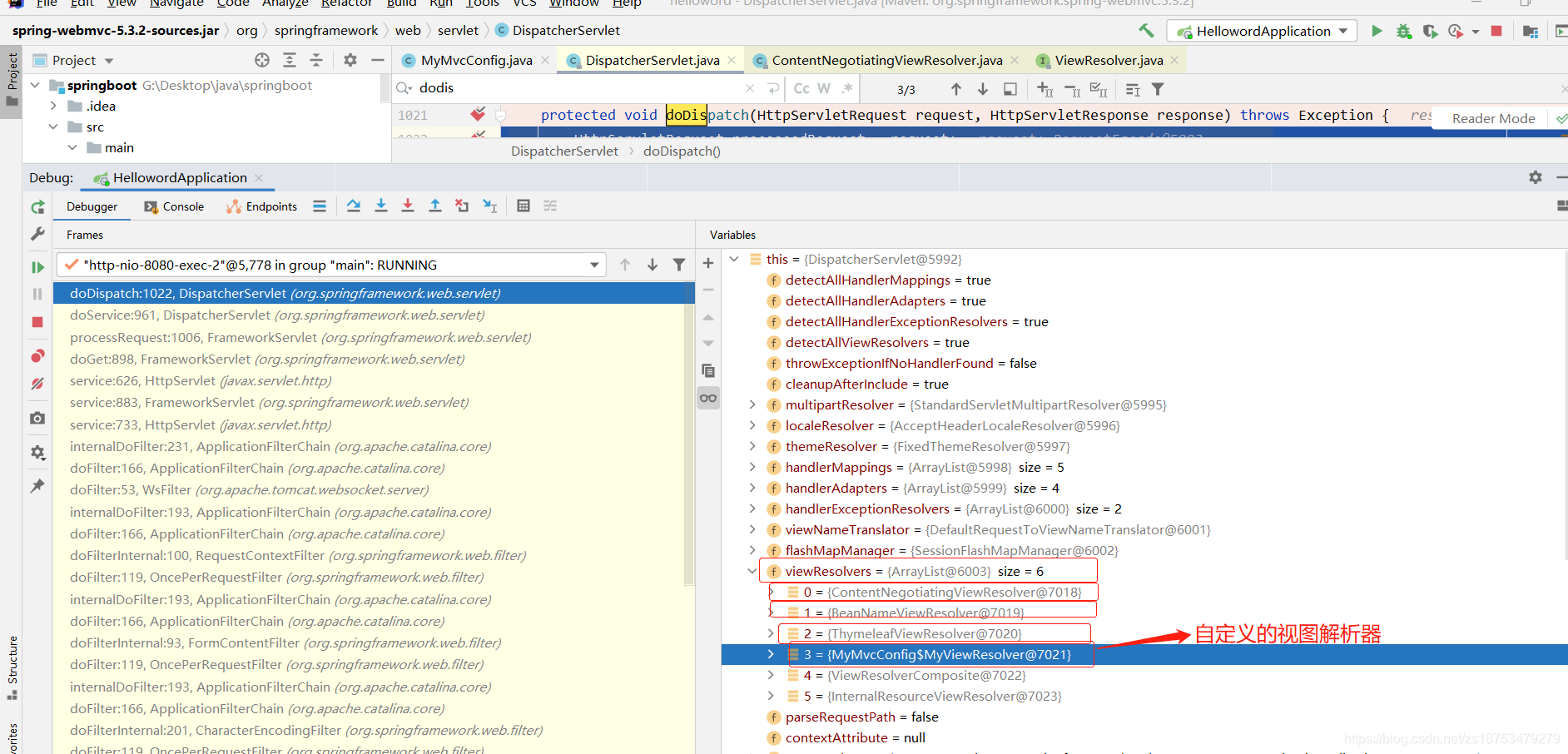Open the Project view dropdown arrow
This screenshot has height=754, width=1568.
109,61
